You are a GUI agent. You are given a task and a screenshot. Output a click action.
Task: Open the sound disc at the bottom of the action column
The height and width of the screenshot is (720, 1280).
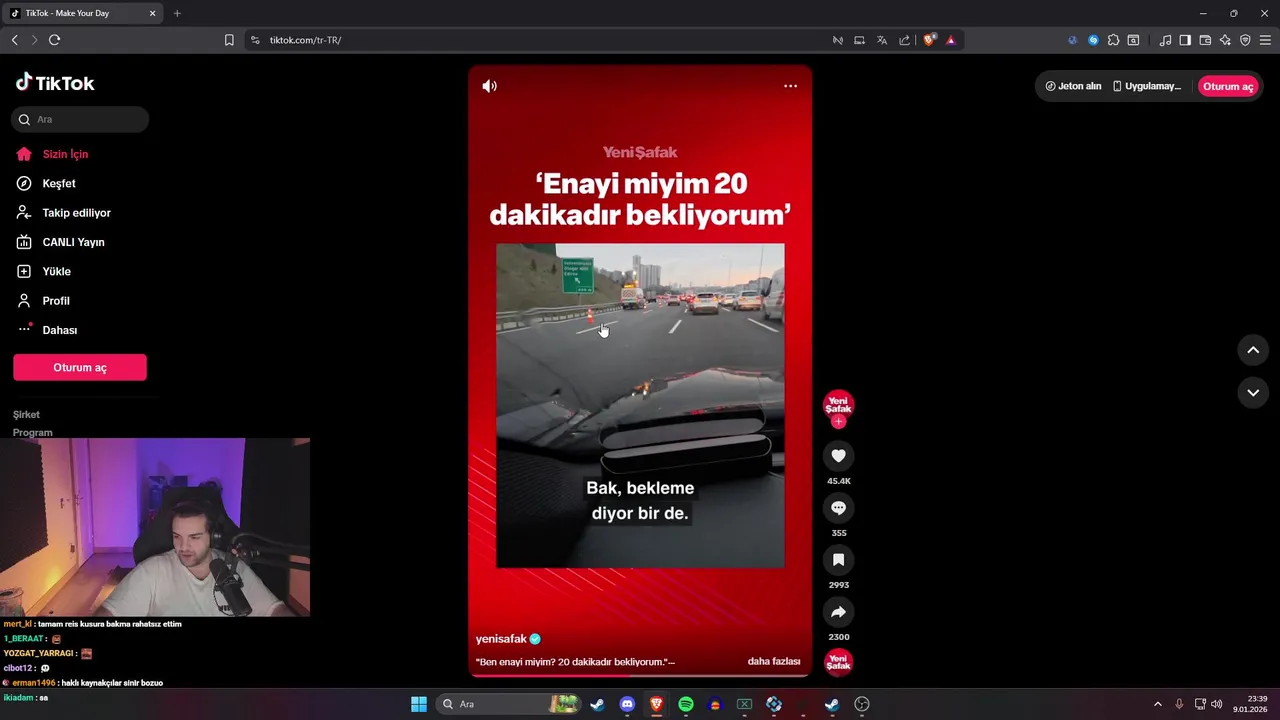[x=838, y=661]
